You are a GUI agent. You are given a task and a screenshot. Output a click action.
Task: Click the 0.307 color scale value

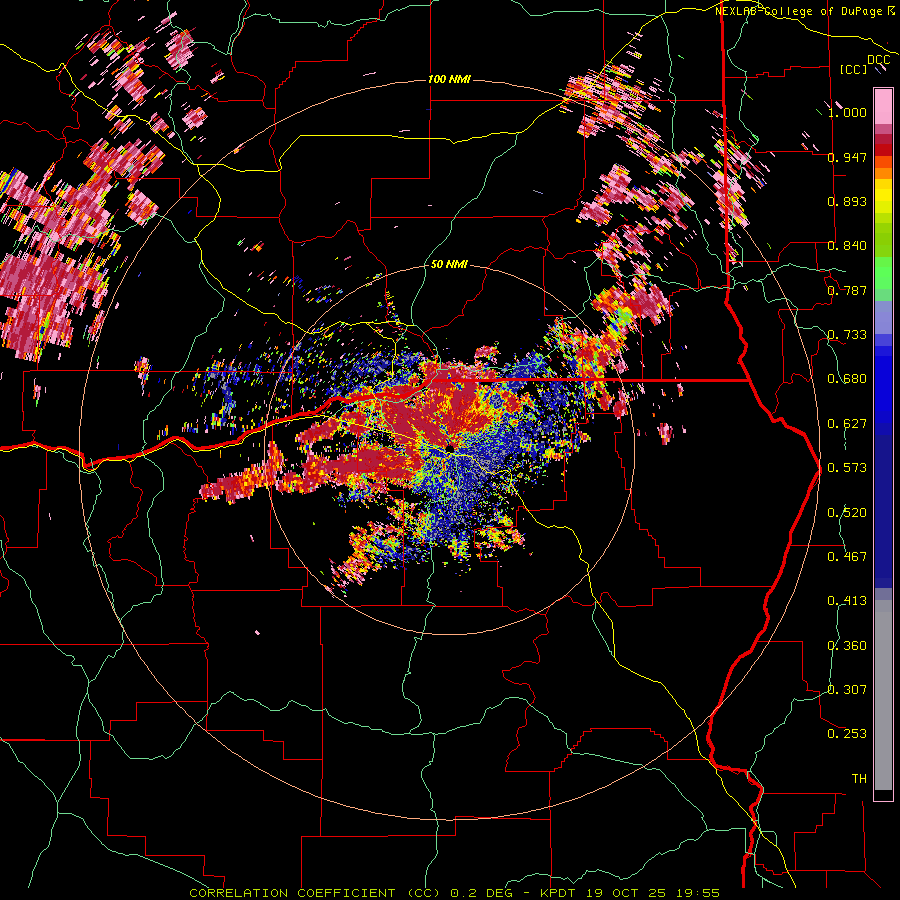847,689
